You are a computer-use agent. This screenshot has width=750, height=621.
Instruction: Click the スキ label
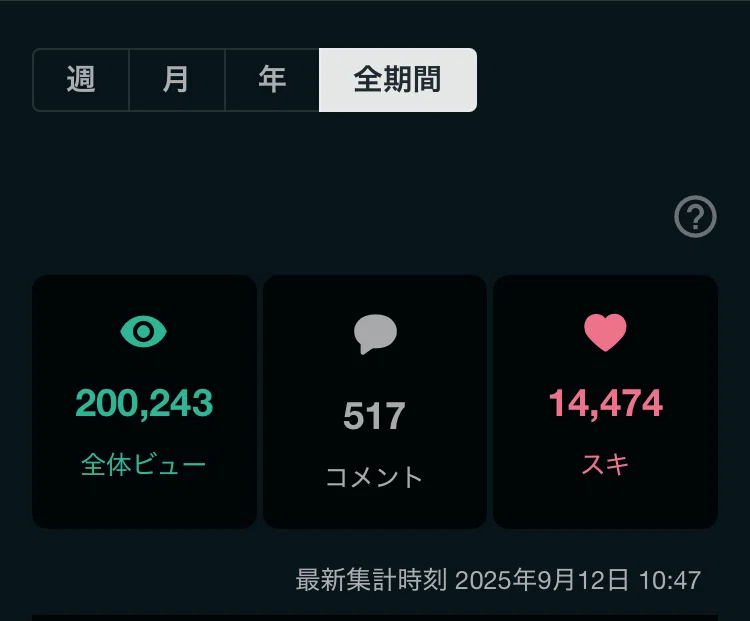pos(605,464)
